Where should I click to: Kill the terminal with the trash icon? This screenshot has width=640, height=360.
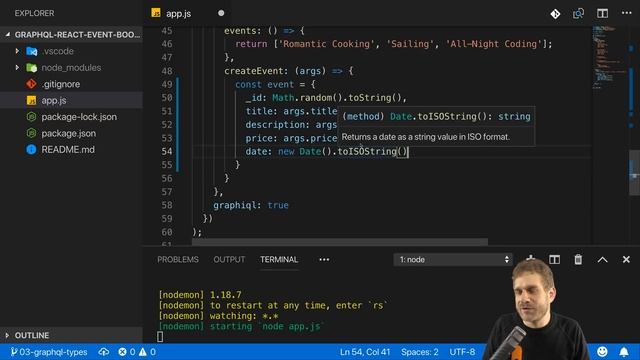(x=578, y=260)
